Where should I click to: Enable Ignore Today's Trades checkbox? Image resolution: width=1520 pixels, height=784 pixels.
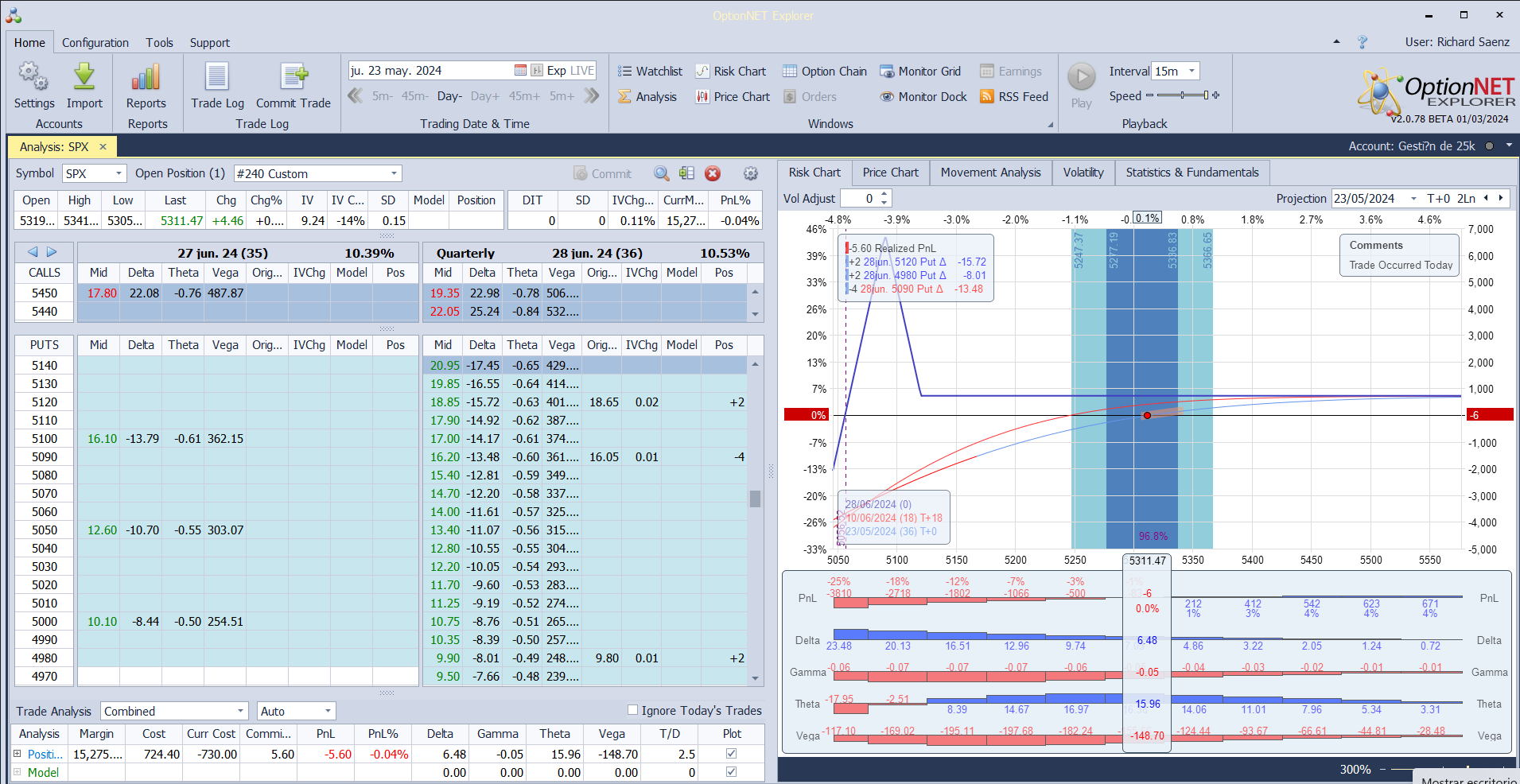(x=633, y=710)
